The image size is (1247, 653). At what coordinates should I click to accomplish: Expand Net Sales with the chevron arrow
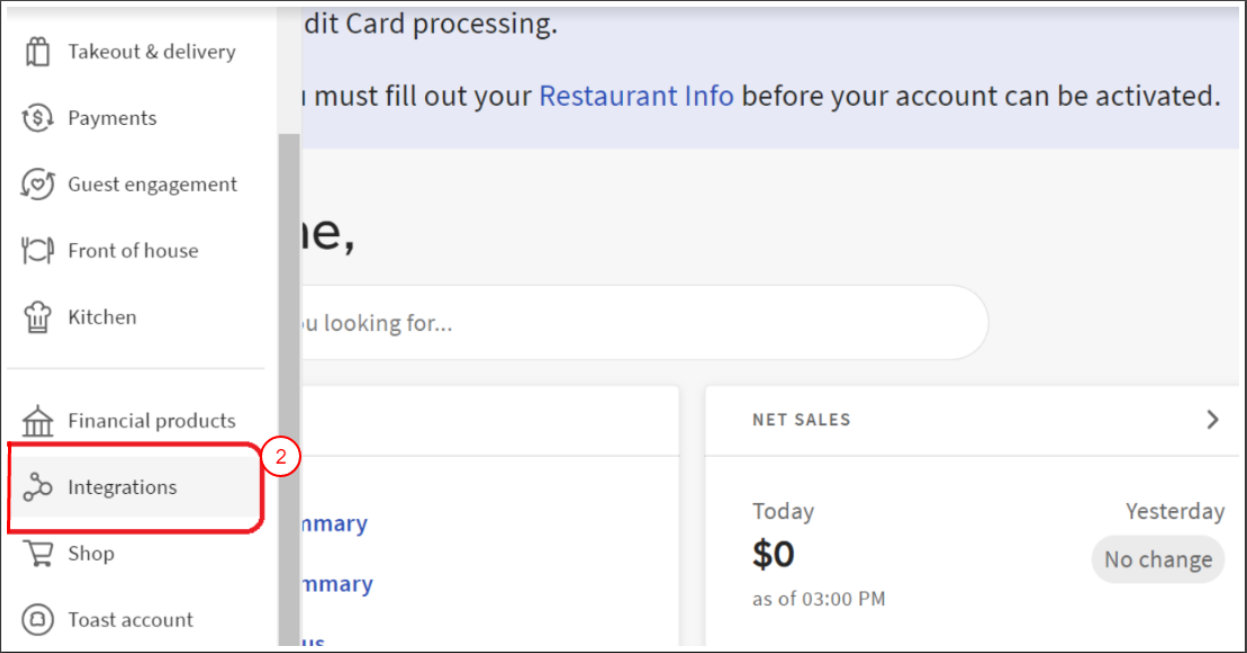pyautogui.click(x=1212, y=420)
